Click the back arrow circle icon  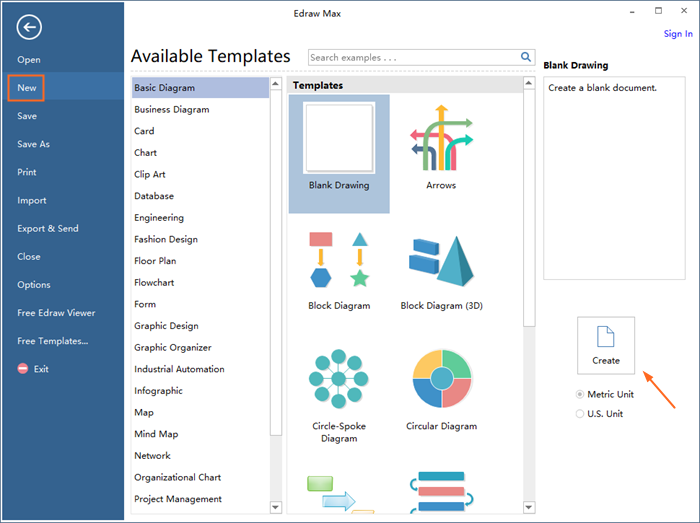(x=30, y=27)
